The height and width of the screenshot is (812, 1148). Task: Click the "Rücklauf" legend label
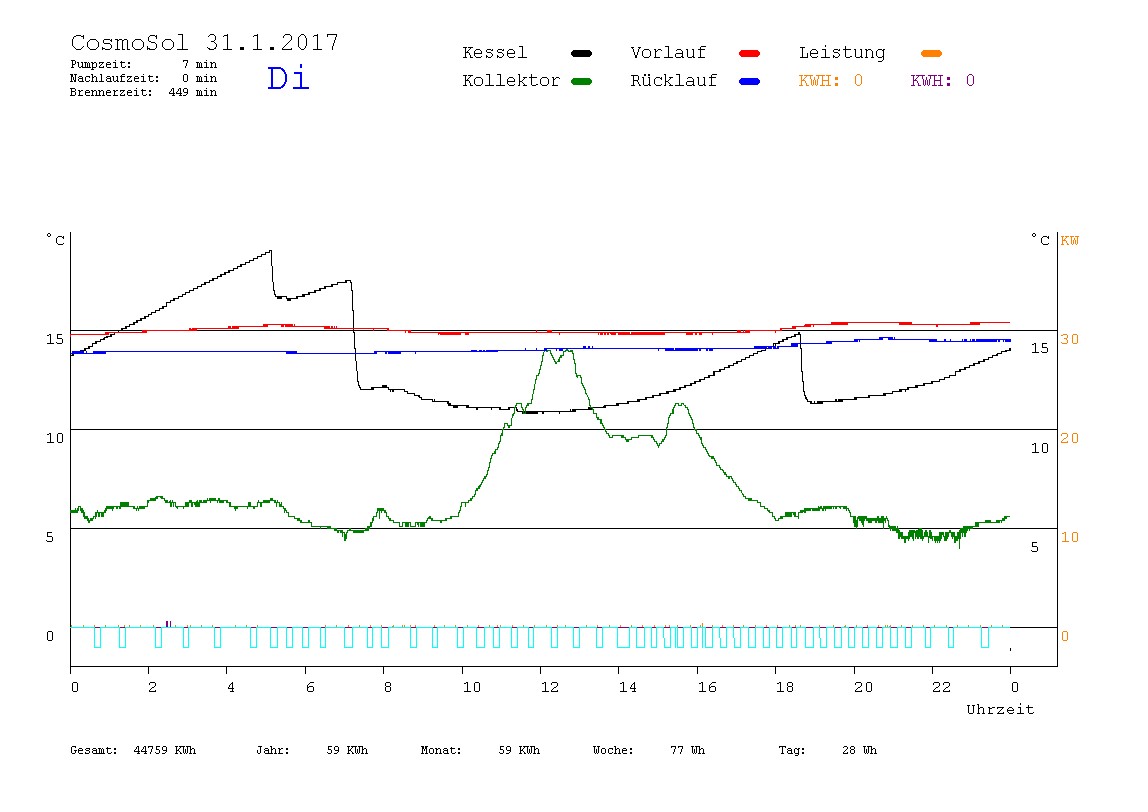(674, 81)
